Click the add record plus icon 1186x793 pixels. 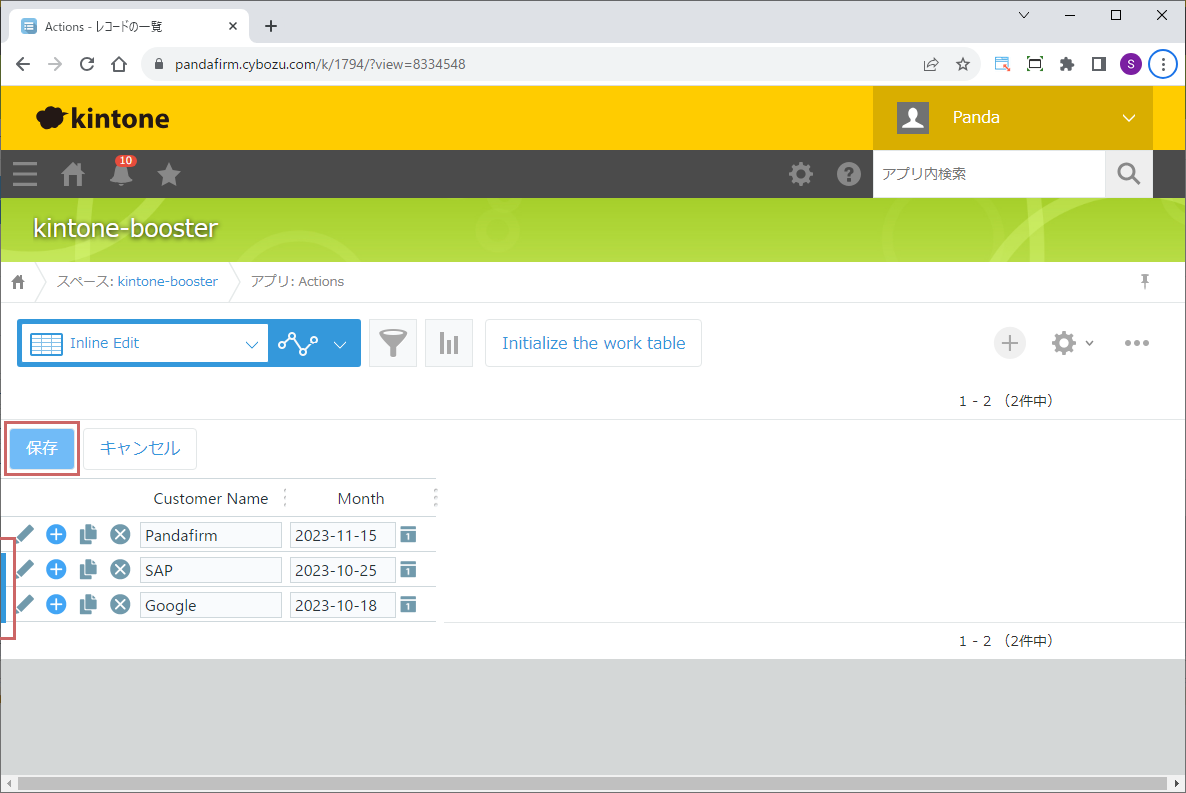pyautogui.click(x=1010, y=343)
